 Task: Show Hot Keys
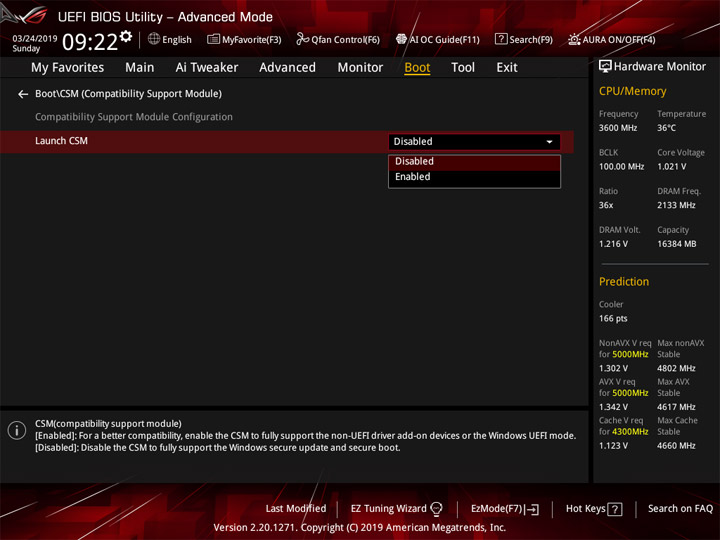(x=594, y=509)
